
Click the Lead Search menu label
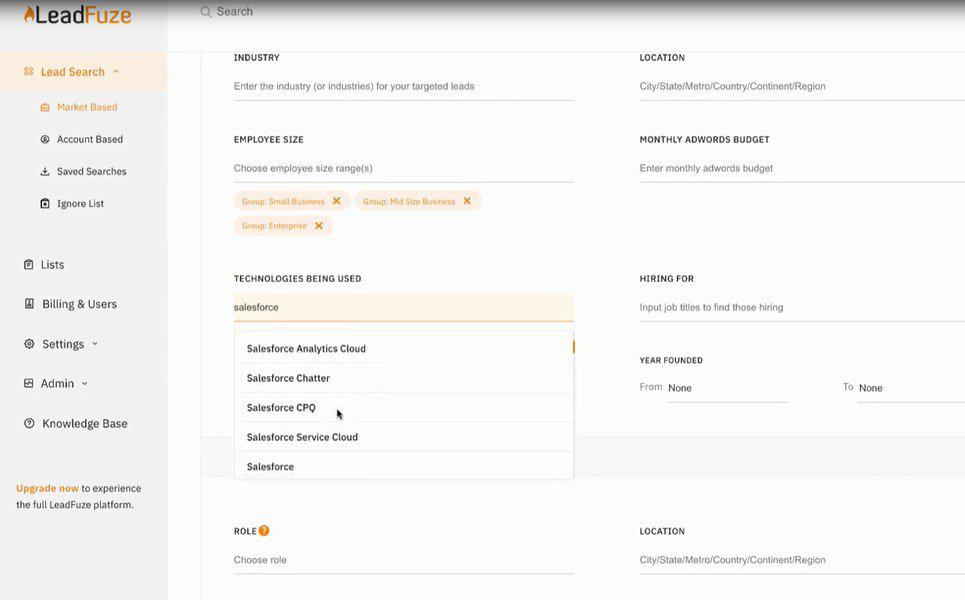73,71
